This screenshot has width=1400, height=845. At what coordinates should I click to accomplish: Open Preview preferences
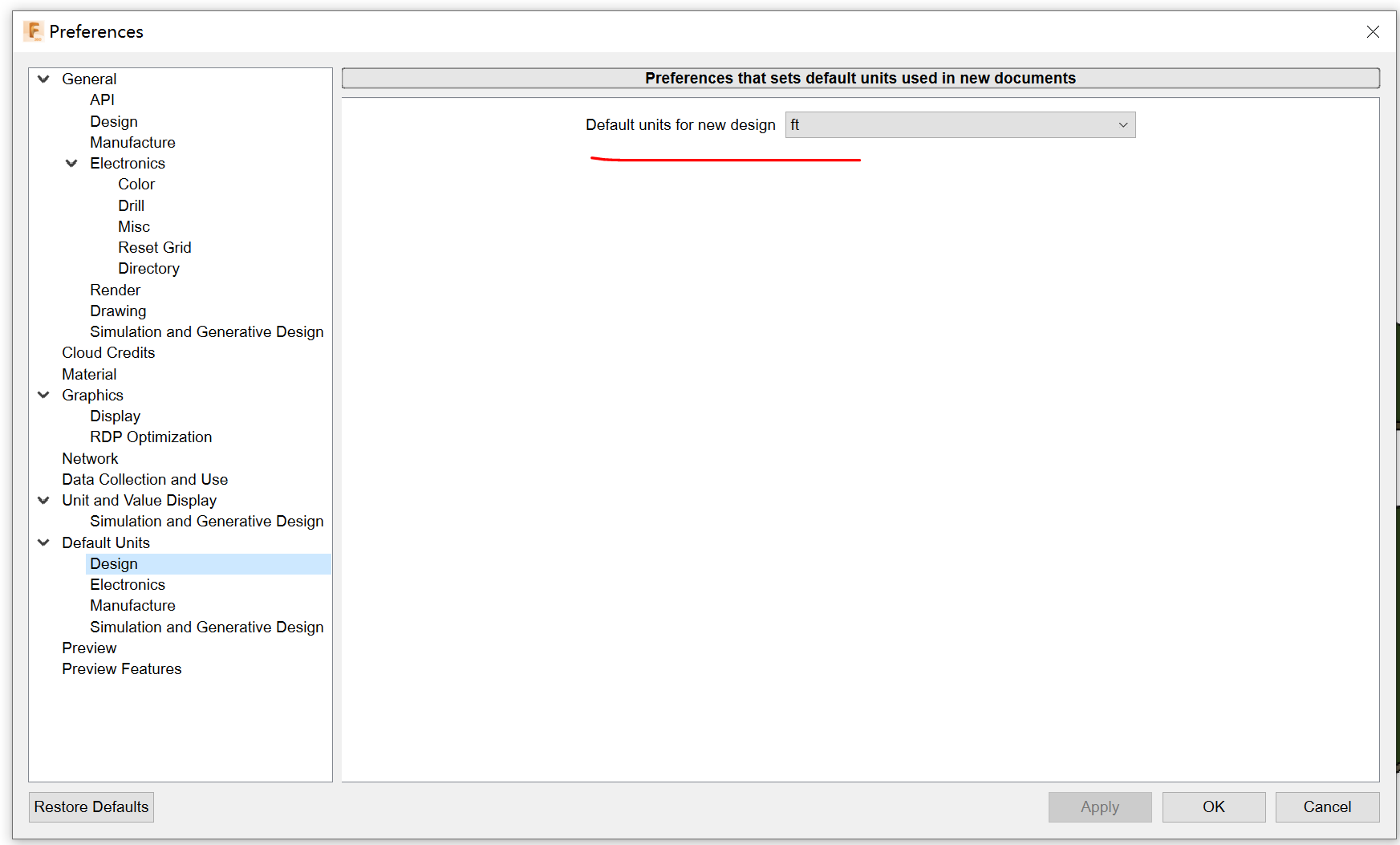pos(89,648)
